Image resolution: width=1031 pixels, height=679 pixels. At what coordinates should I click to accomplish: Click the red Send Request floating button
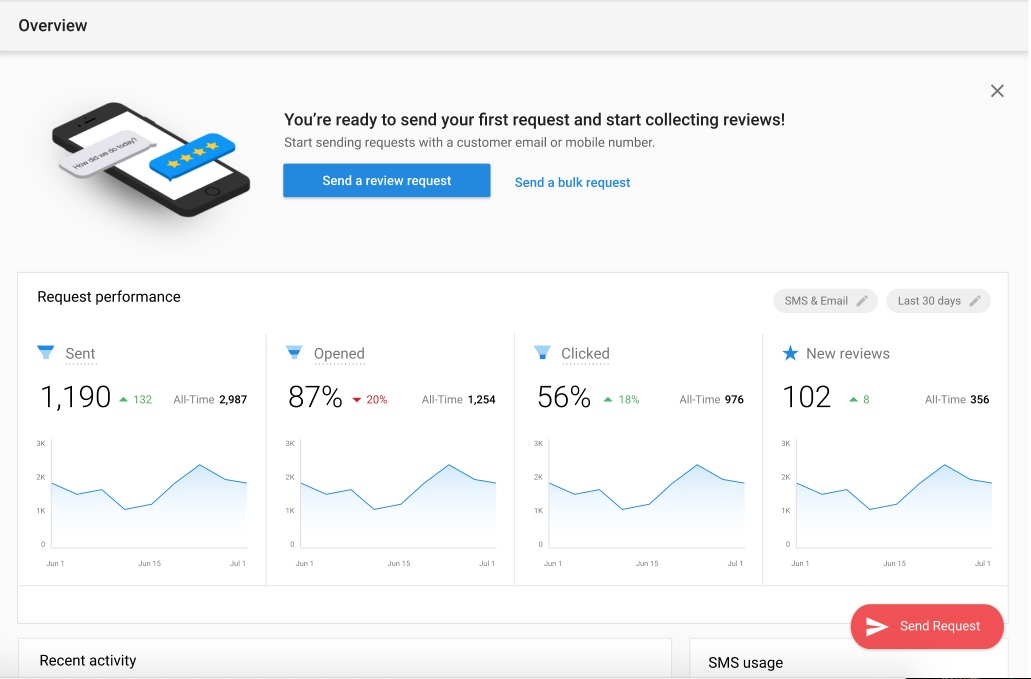[x=927, y=626]
